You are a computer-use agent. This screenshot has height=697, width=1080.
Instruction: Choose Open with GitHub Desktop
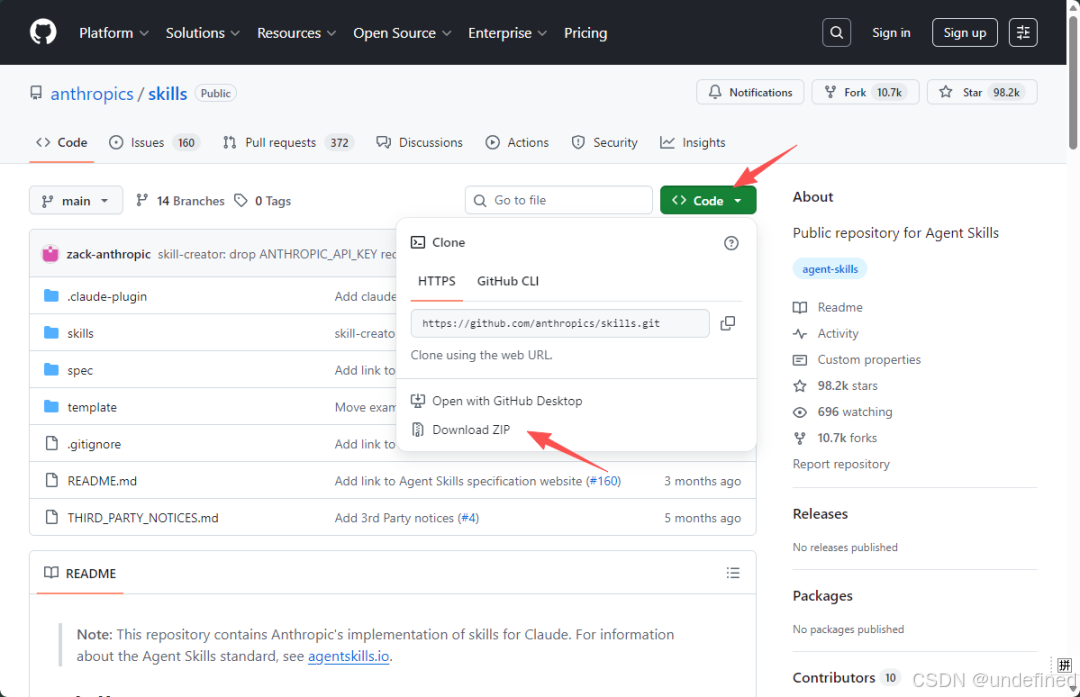pyautogui.click(x=507, y=401)
